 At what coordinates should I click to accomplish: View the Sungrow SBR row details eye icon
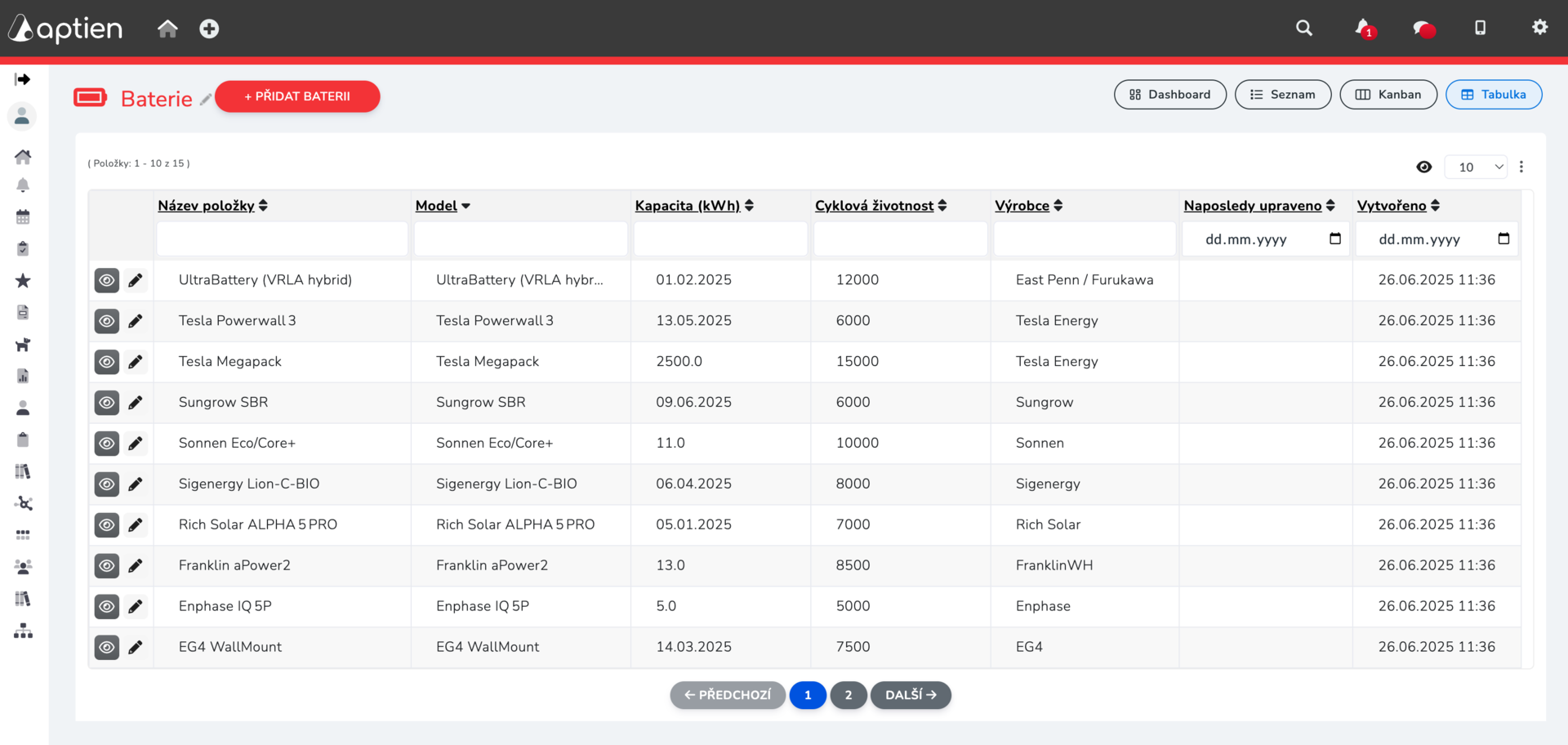click(107, 403)
